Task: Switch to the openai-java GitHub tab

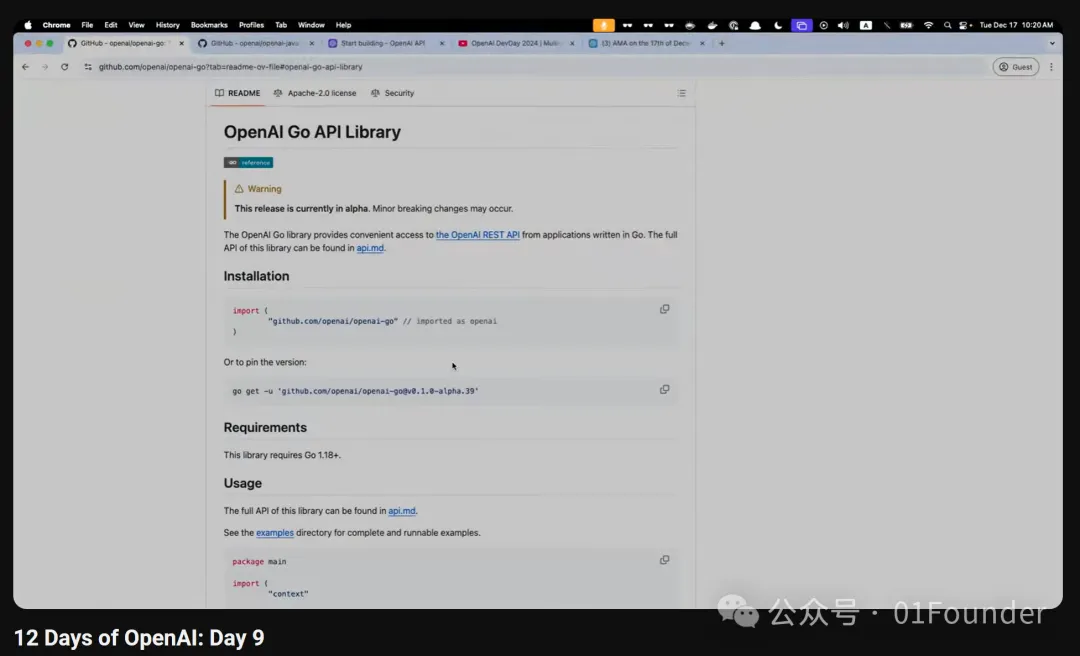Action: [255, 43]
